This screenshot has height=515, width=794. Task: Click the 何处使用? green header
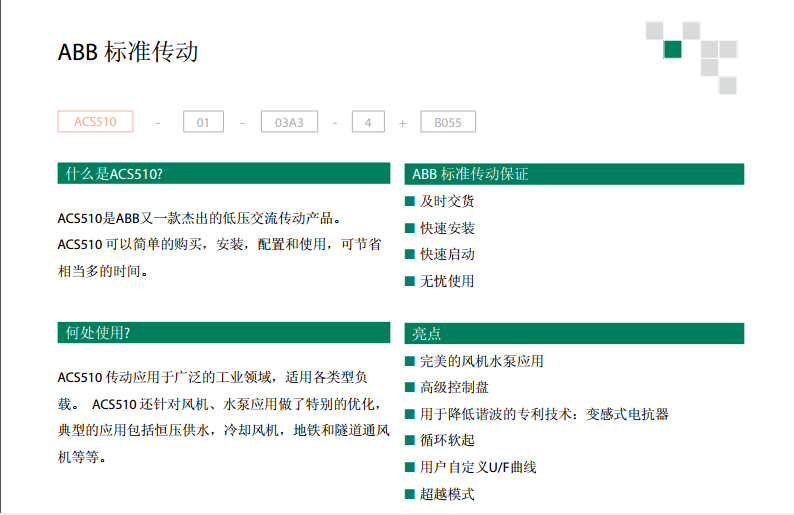tap(223, 333)
